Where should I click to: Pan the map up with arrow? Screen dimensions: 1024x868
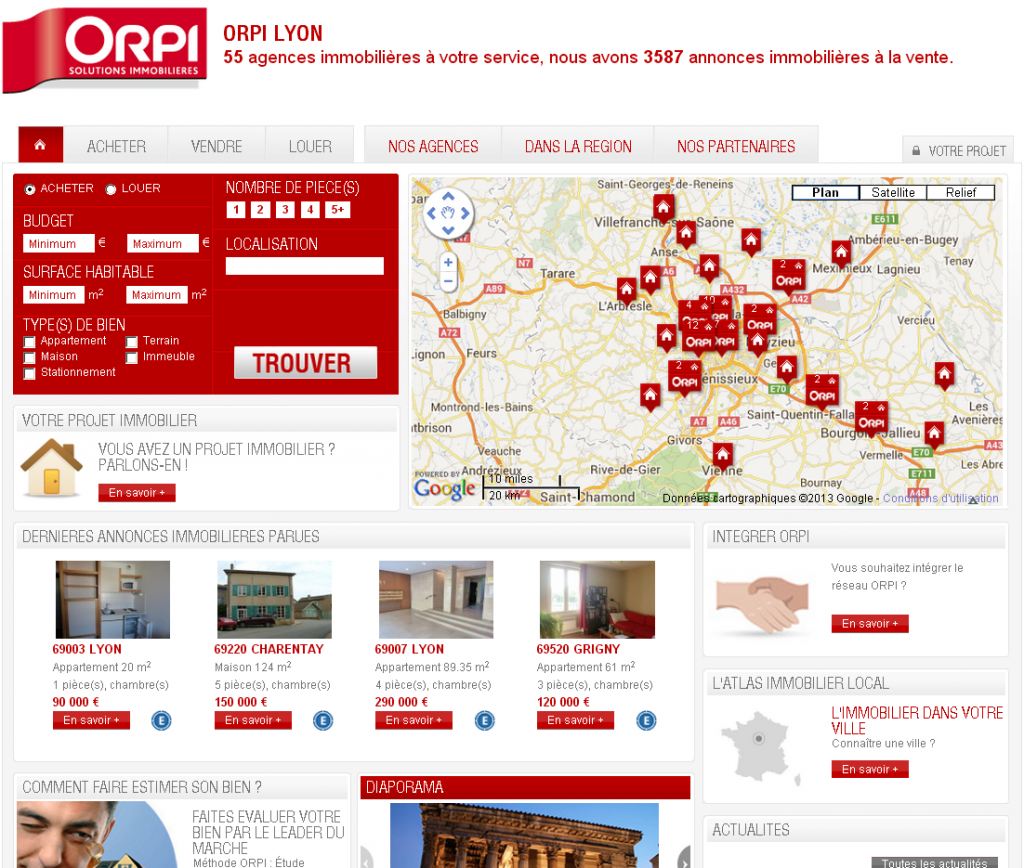448,196
